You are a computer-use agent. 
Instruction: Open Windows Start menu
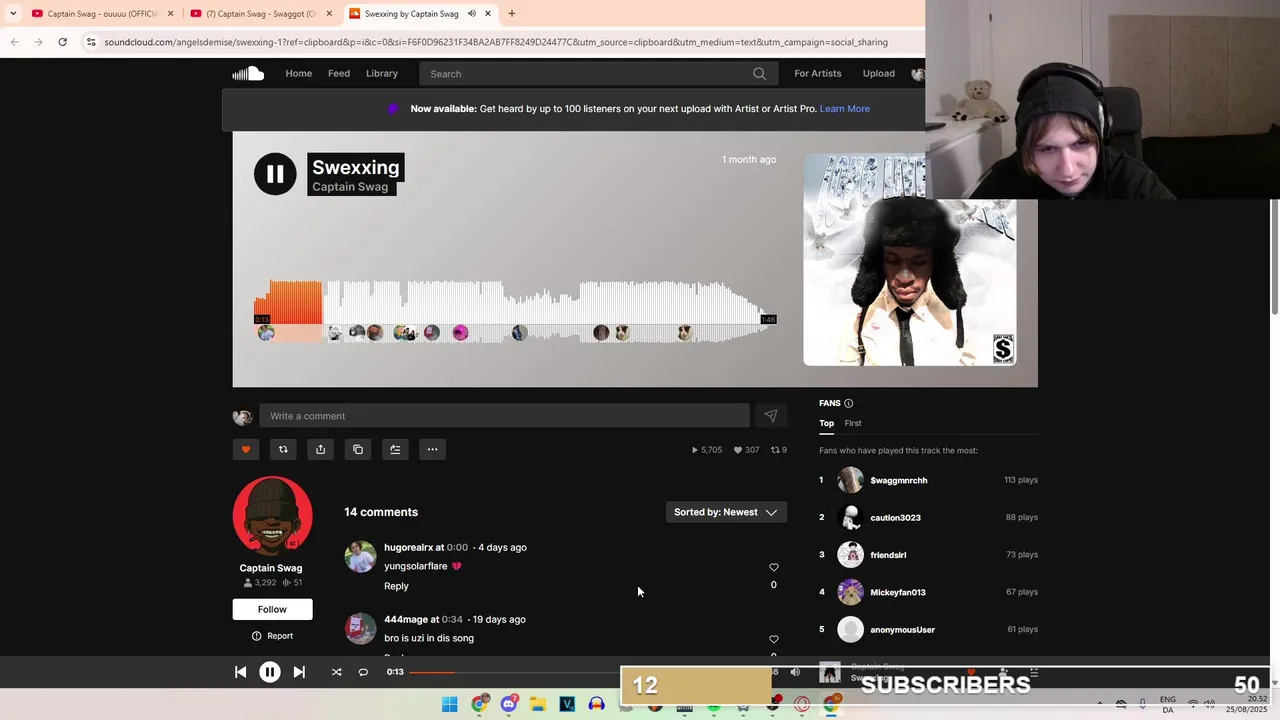[450, 704]
